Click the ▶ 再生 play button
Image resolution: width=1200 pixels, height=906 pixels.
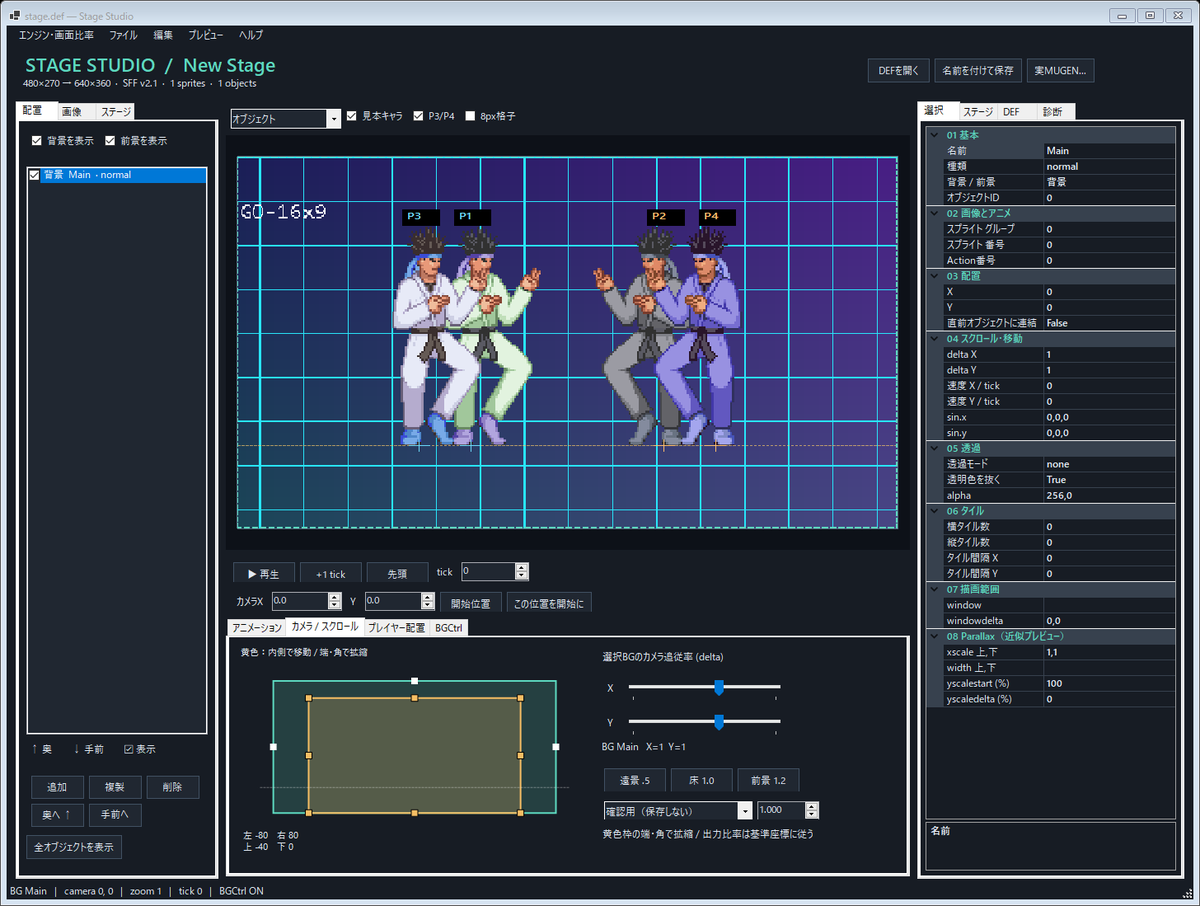pos(264,574)
